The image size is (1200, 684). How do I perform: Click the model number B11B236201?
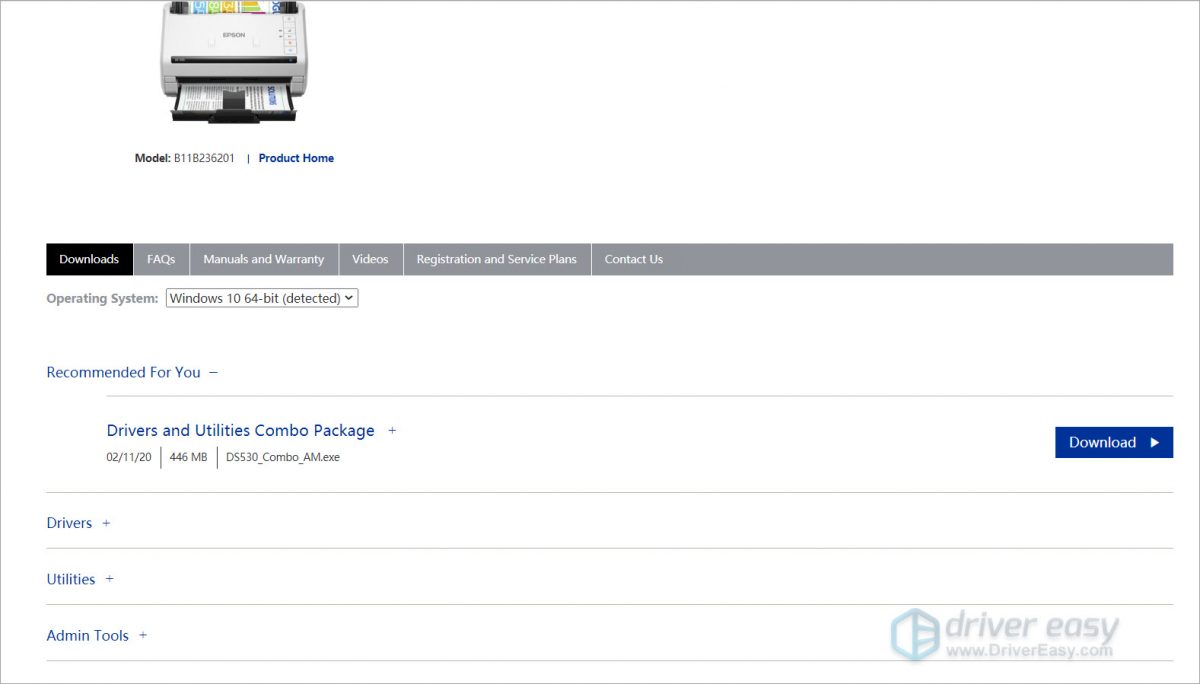pos(204,158)
